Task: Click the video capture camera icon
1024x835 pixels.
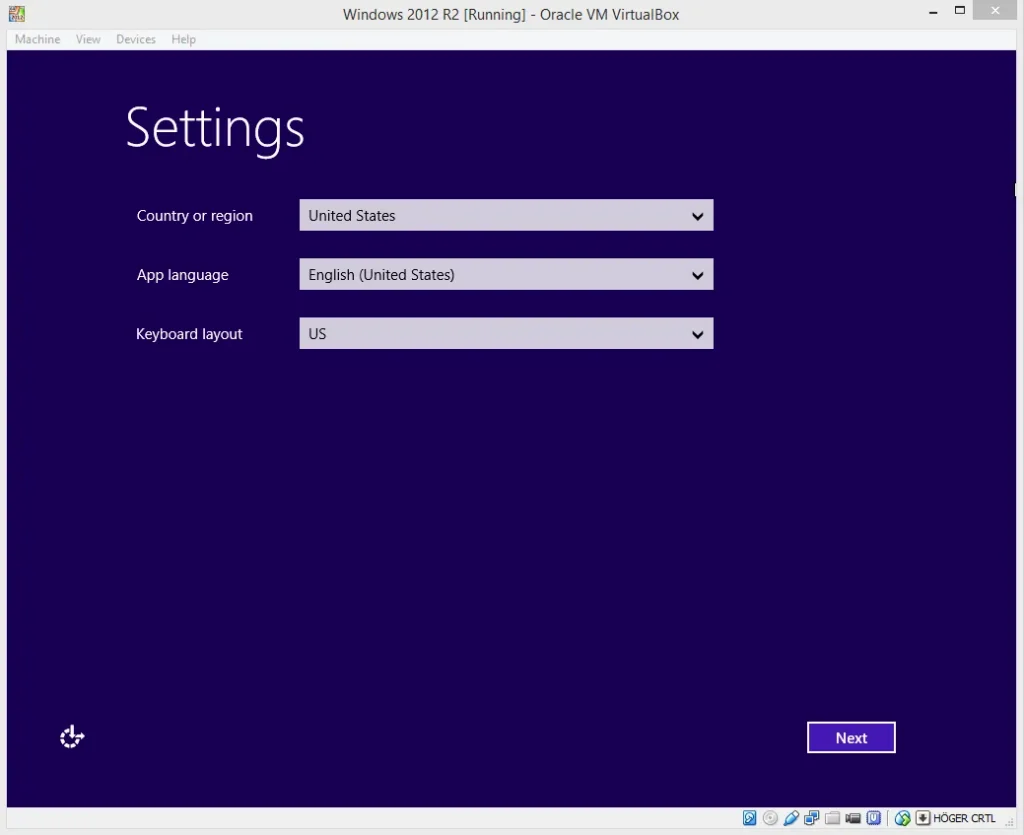Action: pyautogui.click(x=853, y=818)
